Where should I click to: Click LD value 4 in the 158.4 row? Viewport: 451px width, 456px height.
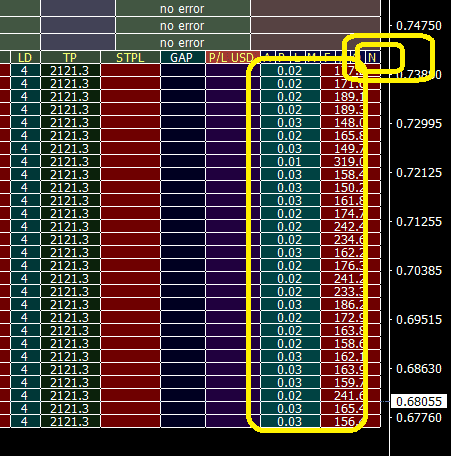[x=24, y=175]
